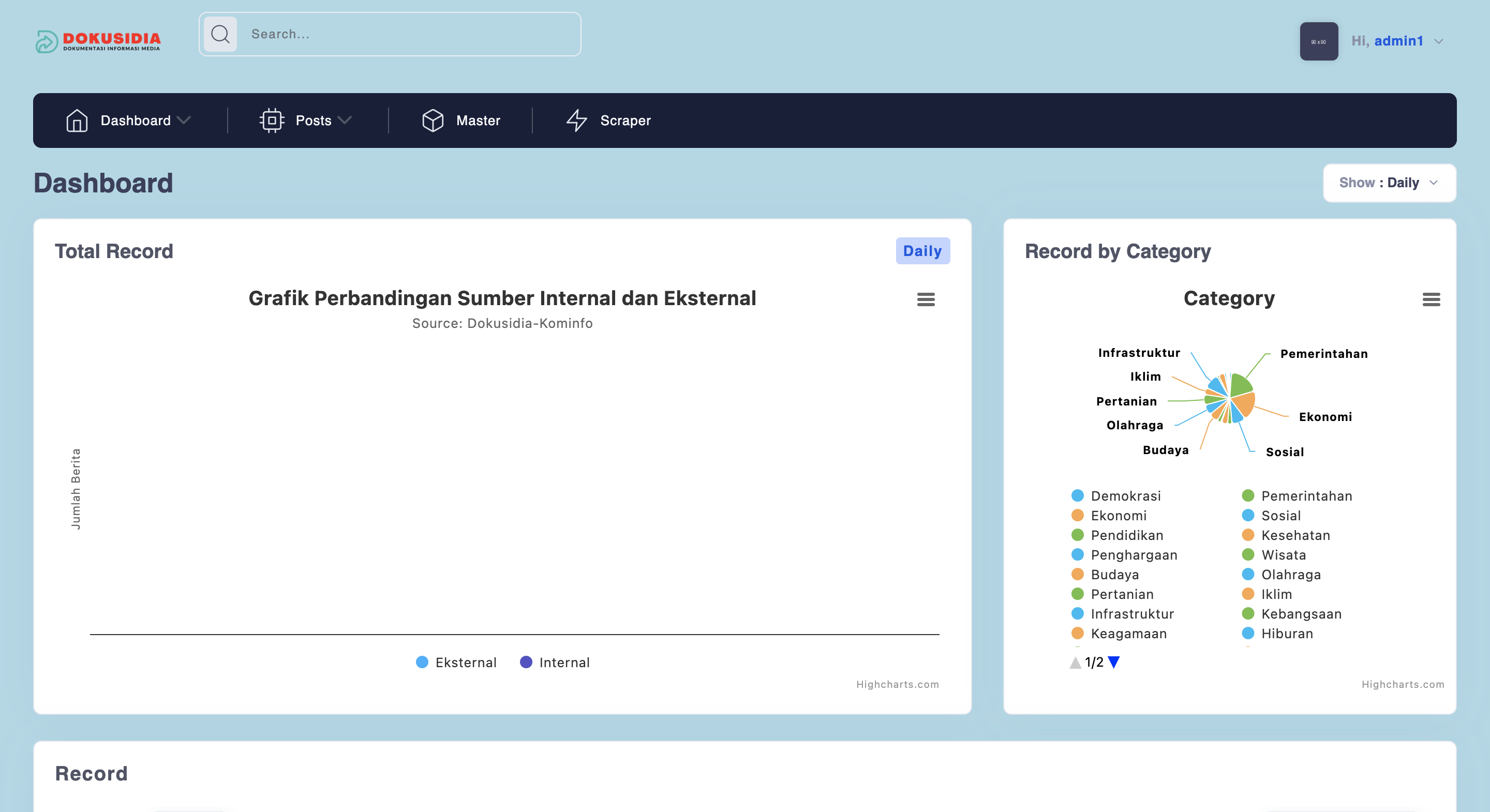This screenshot has height=812, width=1490.
Task: Open the Master menu item
Action: 478,121
